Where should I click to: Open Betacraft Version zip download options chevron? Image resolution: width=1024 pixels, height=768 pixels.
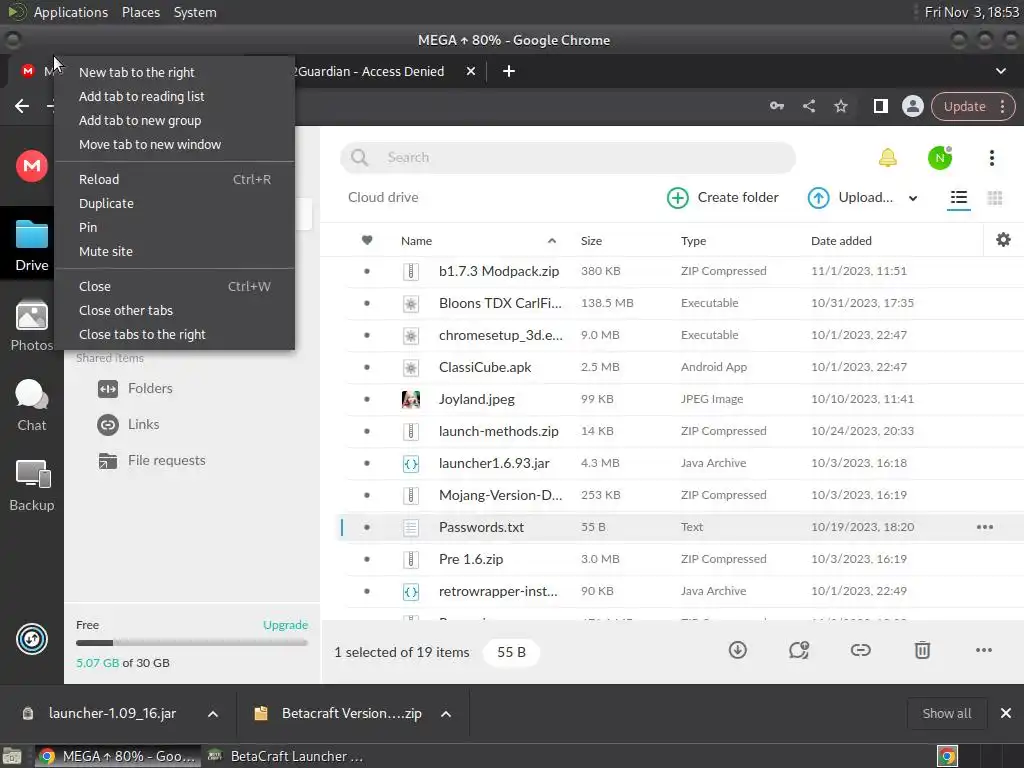pos(446,714)
